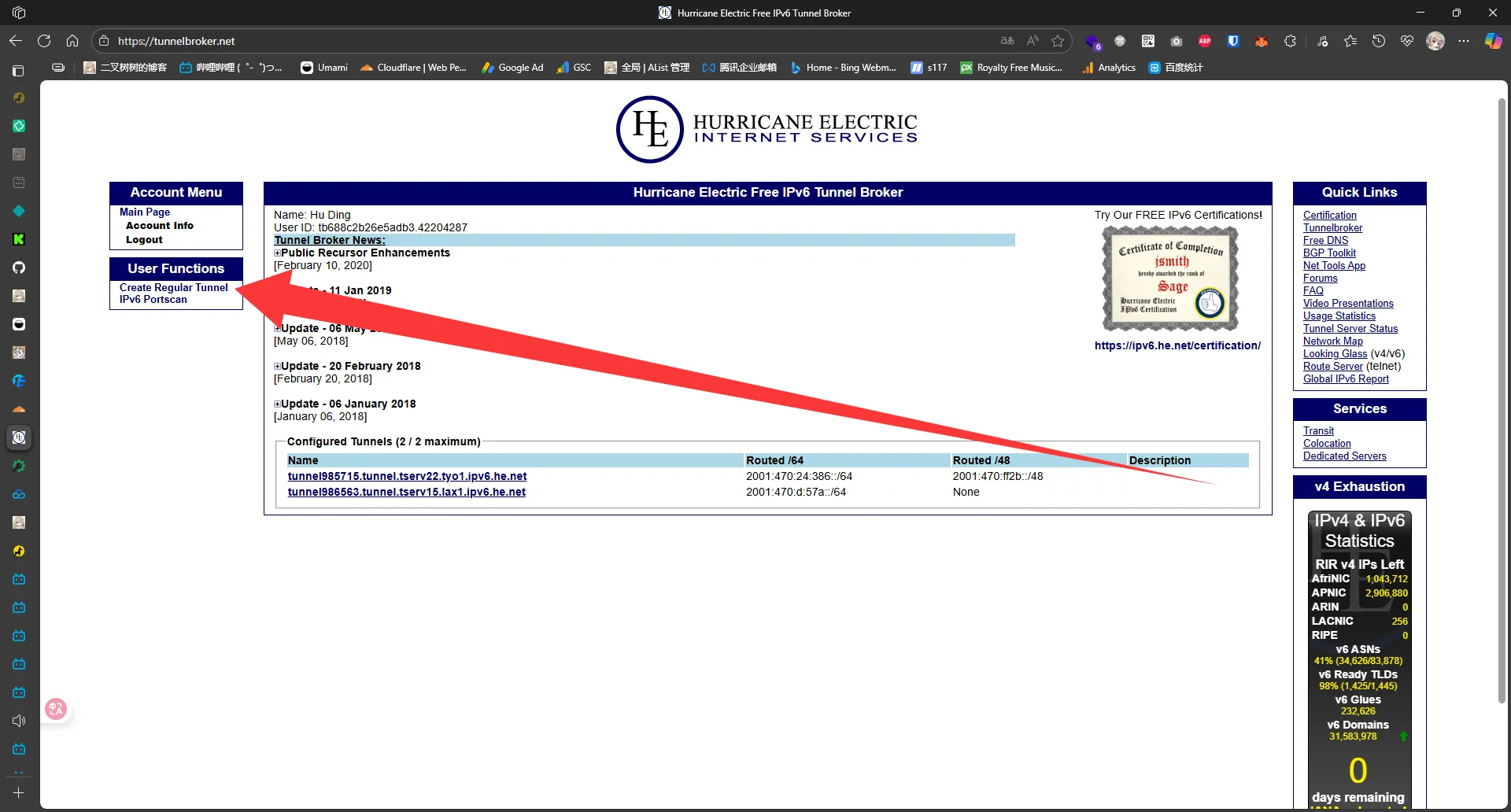Star this page as a favorite

point(1058,41)
